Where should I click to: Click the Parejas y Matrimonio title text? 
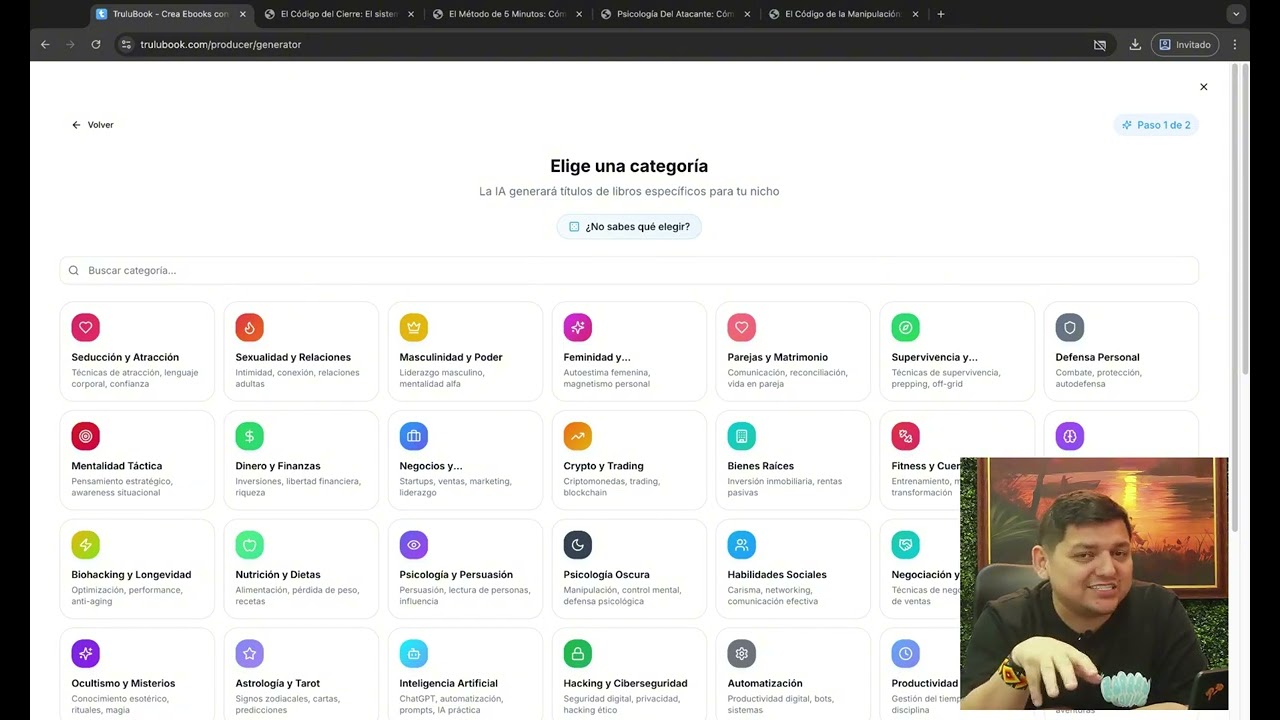pyautogui.click(x=777, y=357)
